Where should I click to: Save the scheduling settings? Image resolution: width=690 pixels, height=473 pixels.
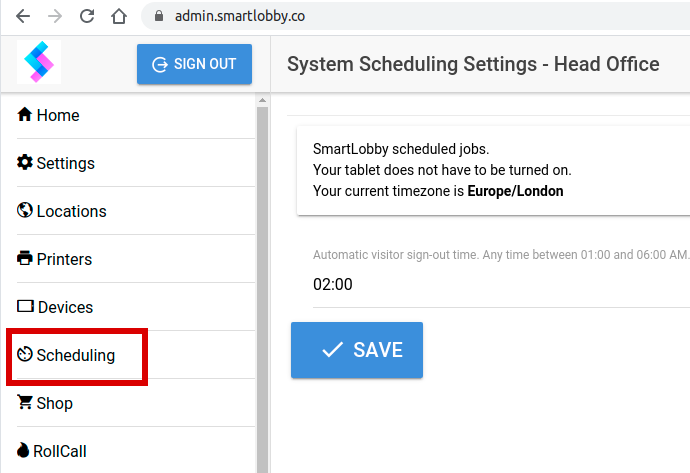click(357, 350)
